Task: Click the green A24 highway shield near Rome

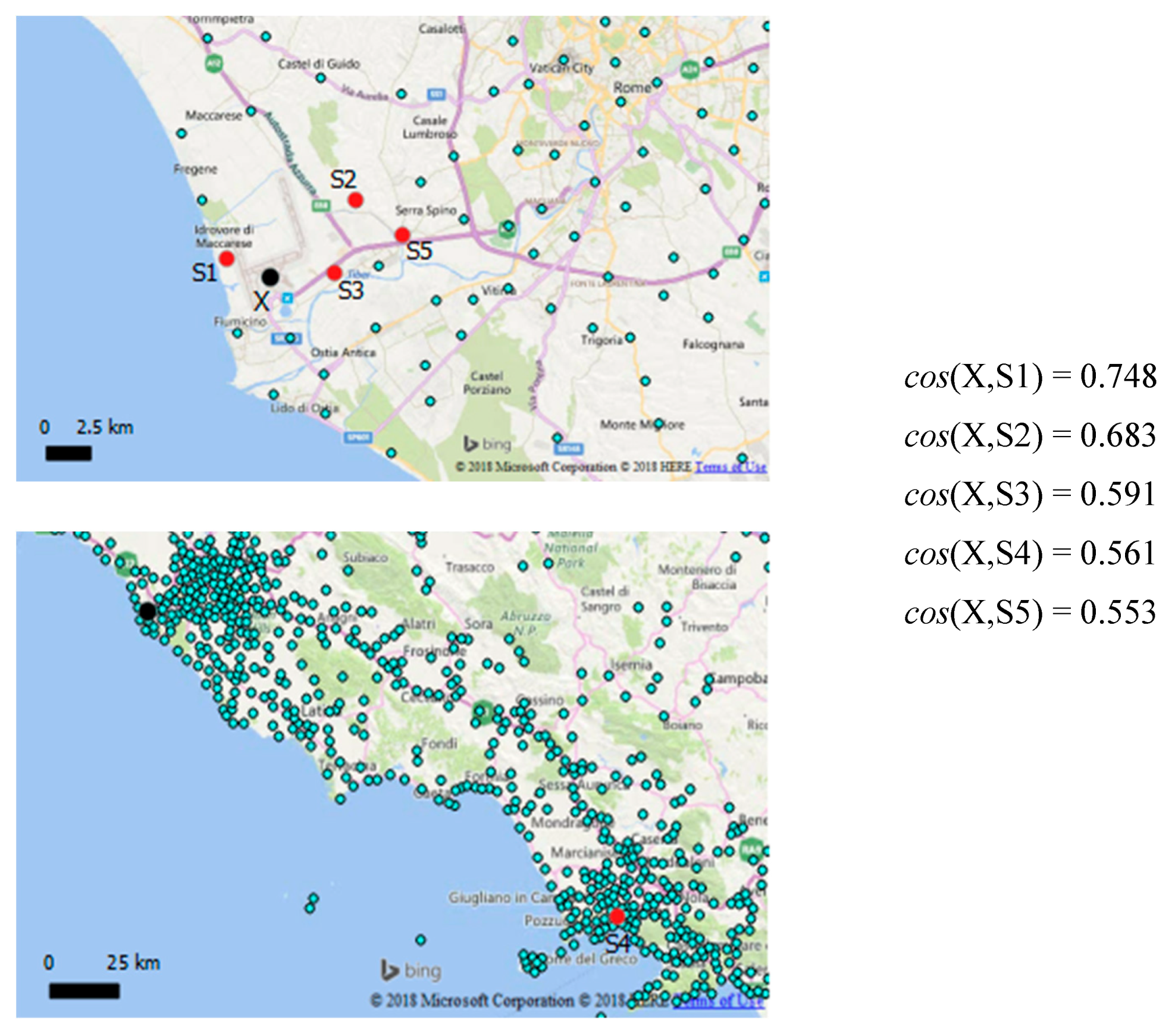Action: (x=690, y=70)
